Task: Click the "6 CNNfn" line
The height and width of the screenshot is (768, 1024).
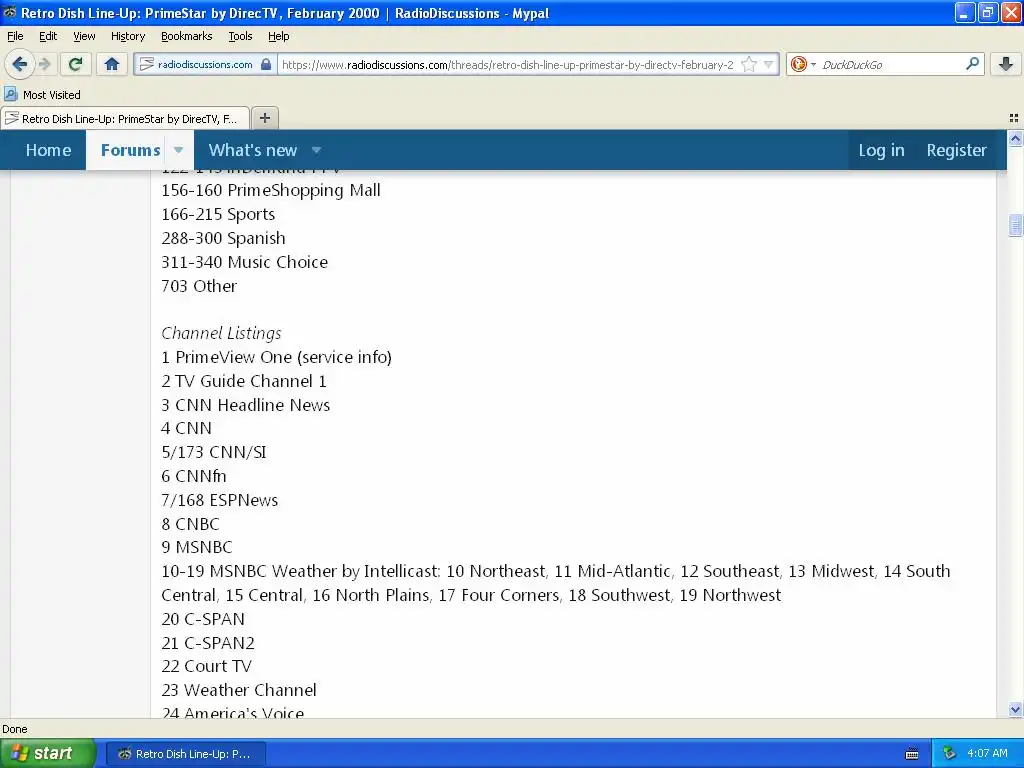Action: coord(194,476)
